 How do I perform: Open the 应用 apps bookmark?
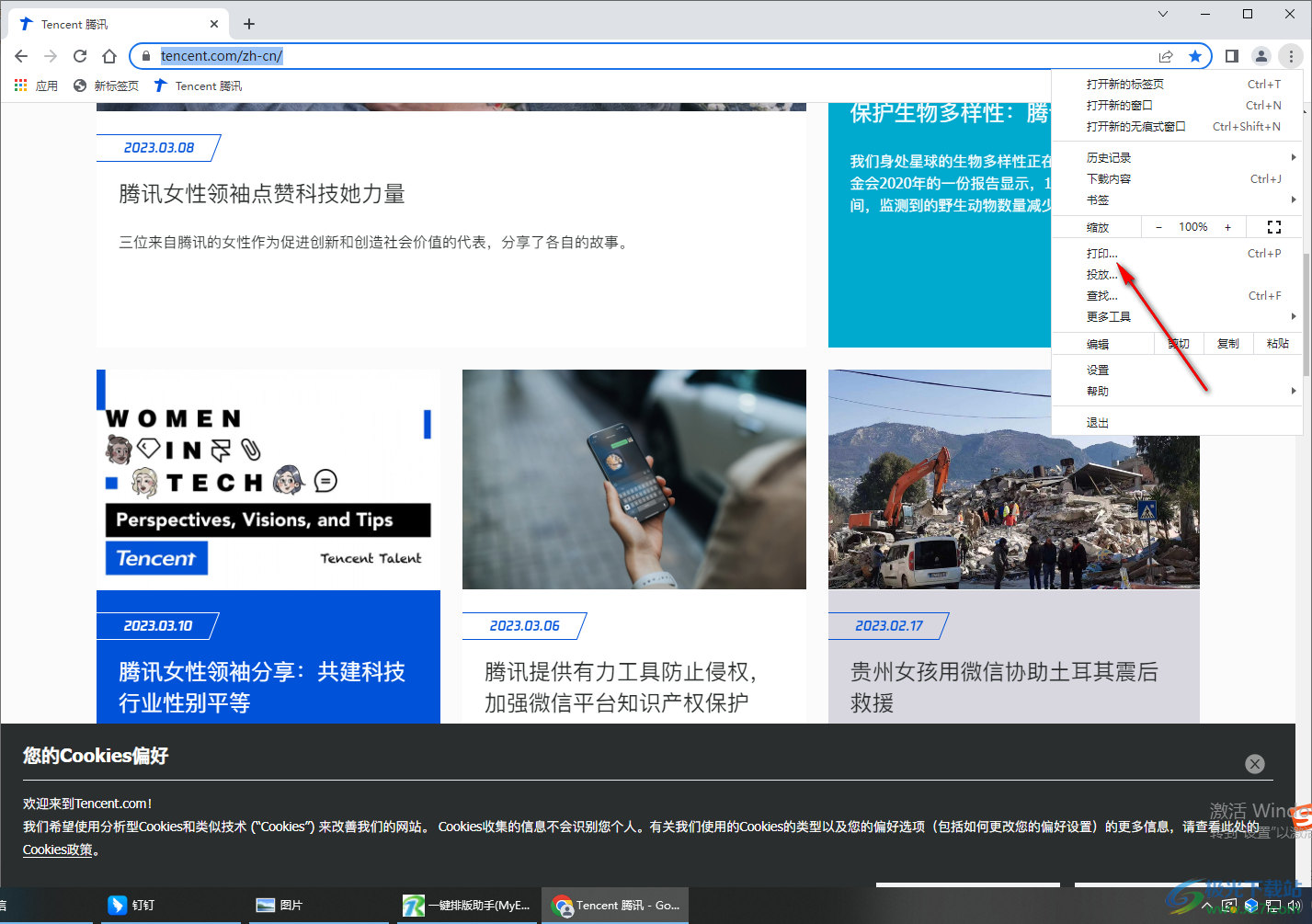(x=36, y=86)
